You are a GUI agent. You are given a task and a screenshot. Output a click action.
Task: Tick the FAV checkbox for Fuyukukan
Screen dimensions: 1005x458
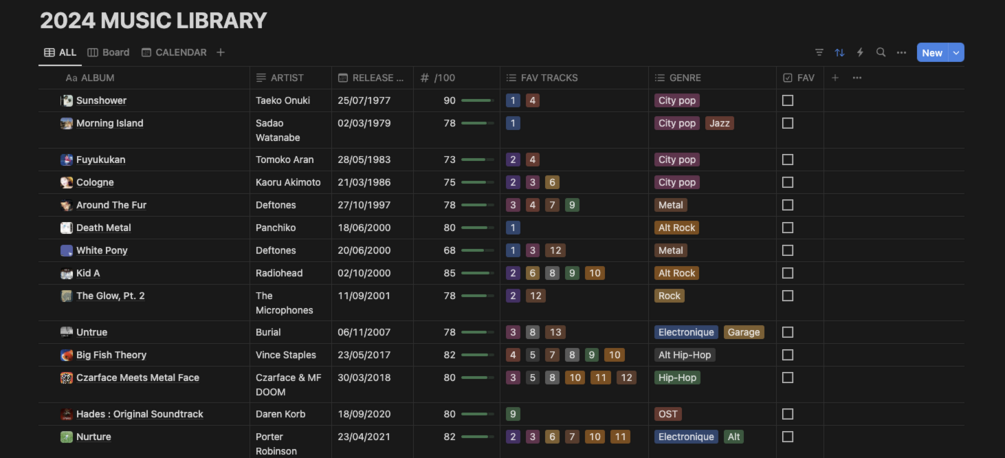pos(788,159)
